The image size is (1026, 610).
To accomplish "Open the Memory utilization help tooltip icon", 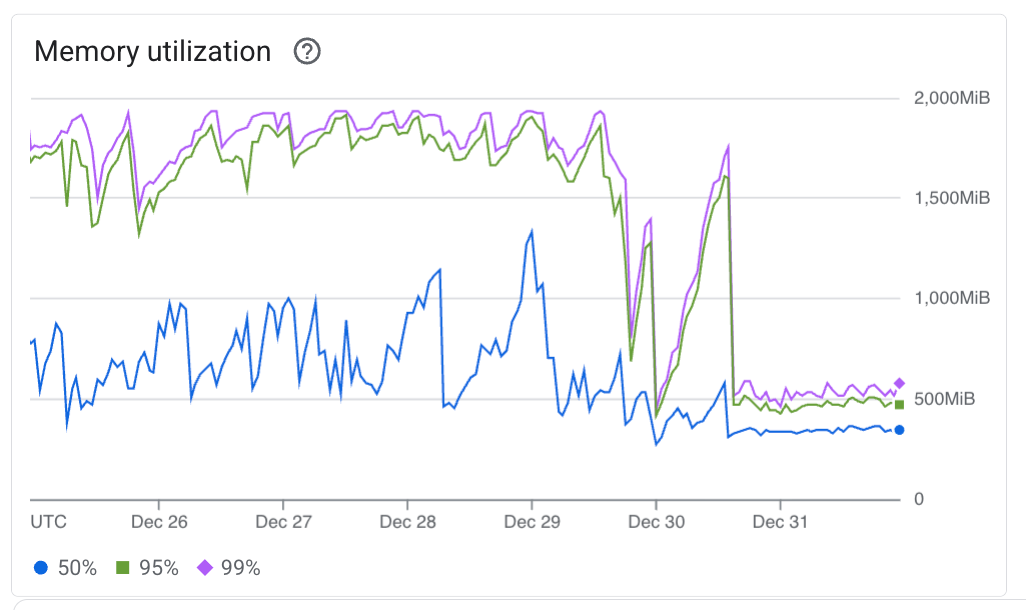I will click(x=307, y=52).
